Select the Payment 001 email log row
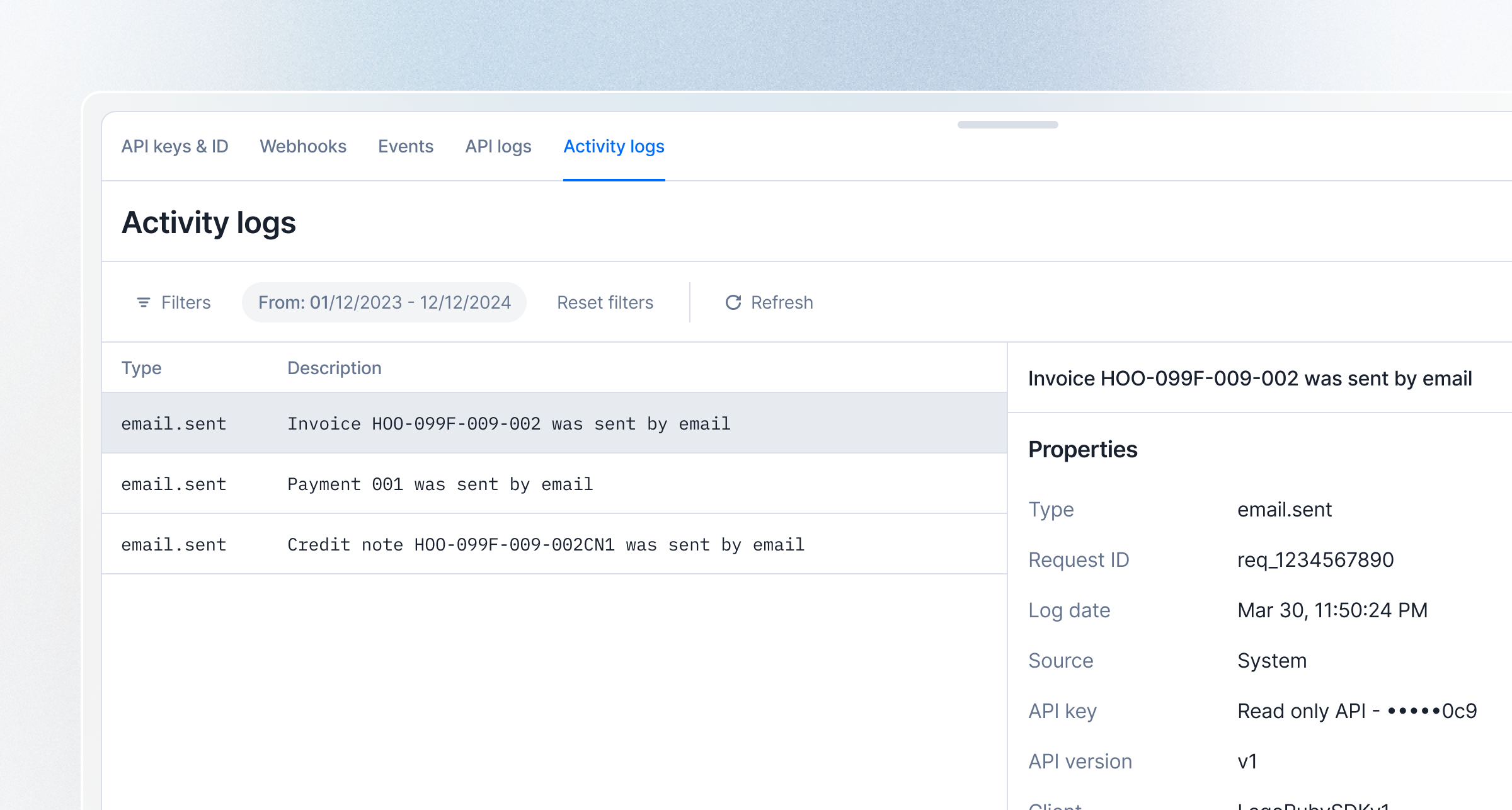Viewport: 1512px width, 810px height. 440,484
